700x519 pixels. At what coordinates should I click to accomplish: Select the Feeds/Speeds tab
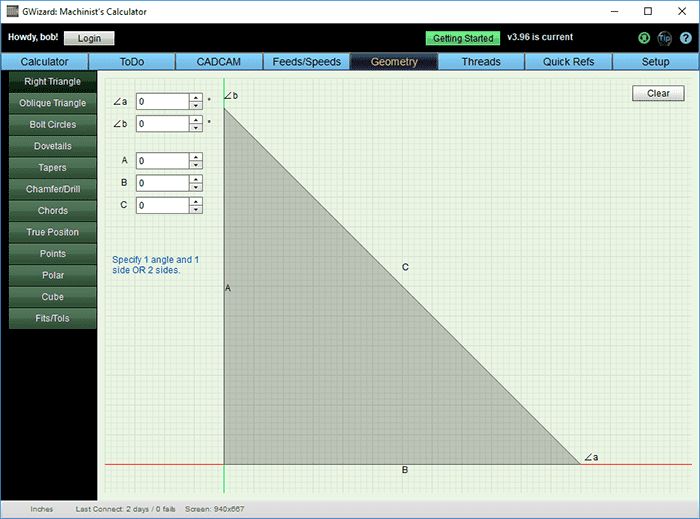pyautogui.click(x=306, y=62)
